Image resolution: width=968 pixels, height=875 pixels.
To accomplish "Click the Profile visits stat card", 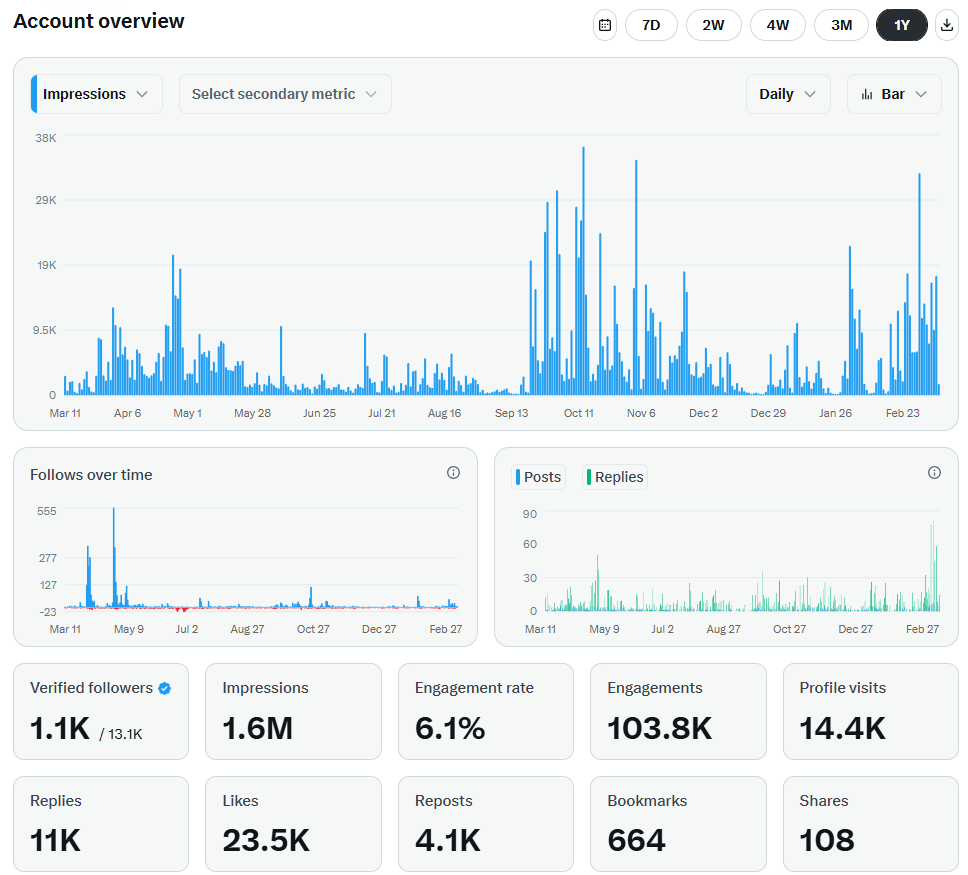I will (870, 711).
